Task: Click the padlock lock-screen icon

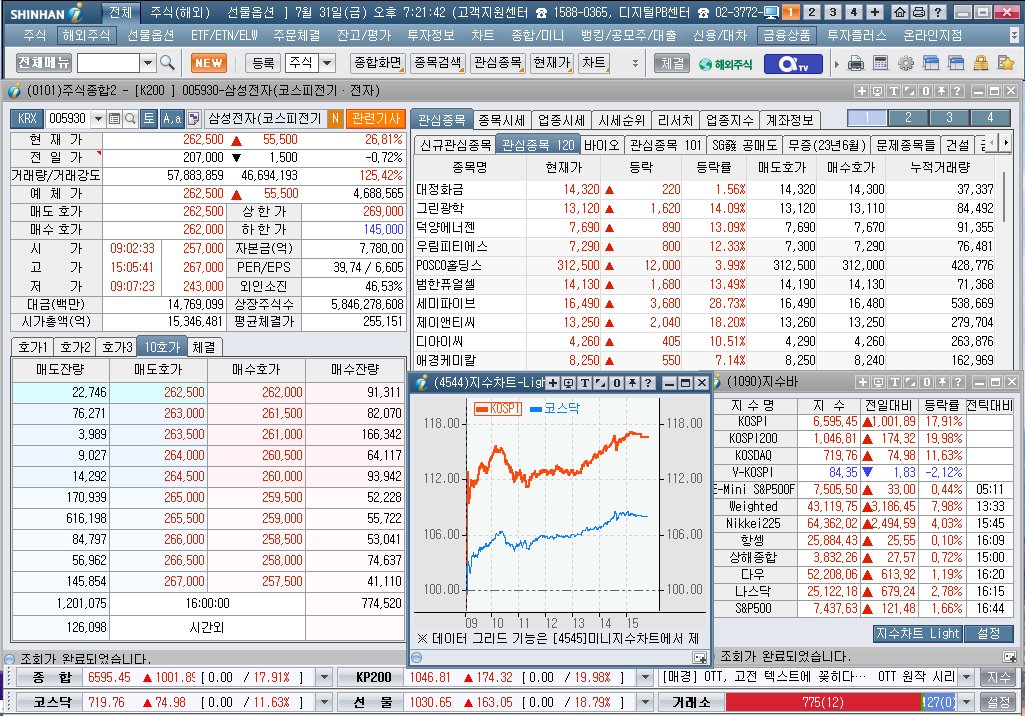Action: click(x=981, y=63)
